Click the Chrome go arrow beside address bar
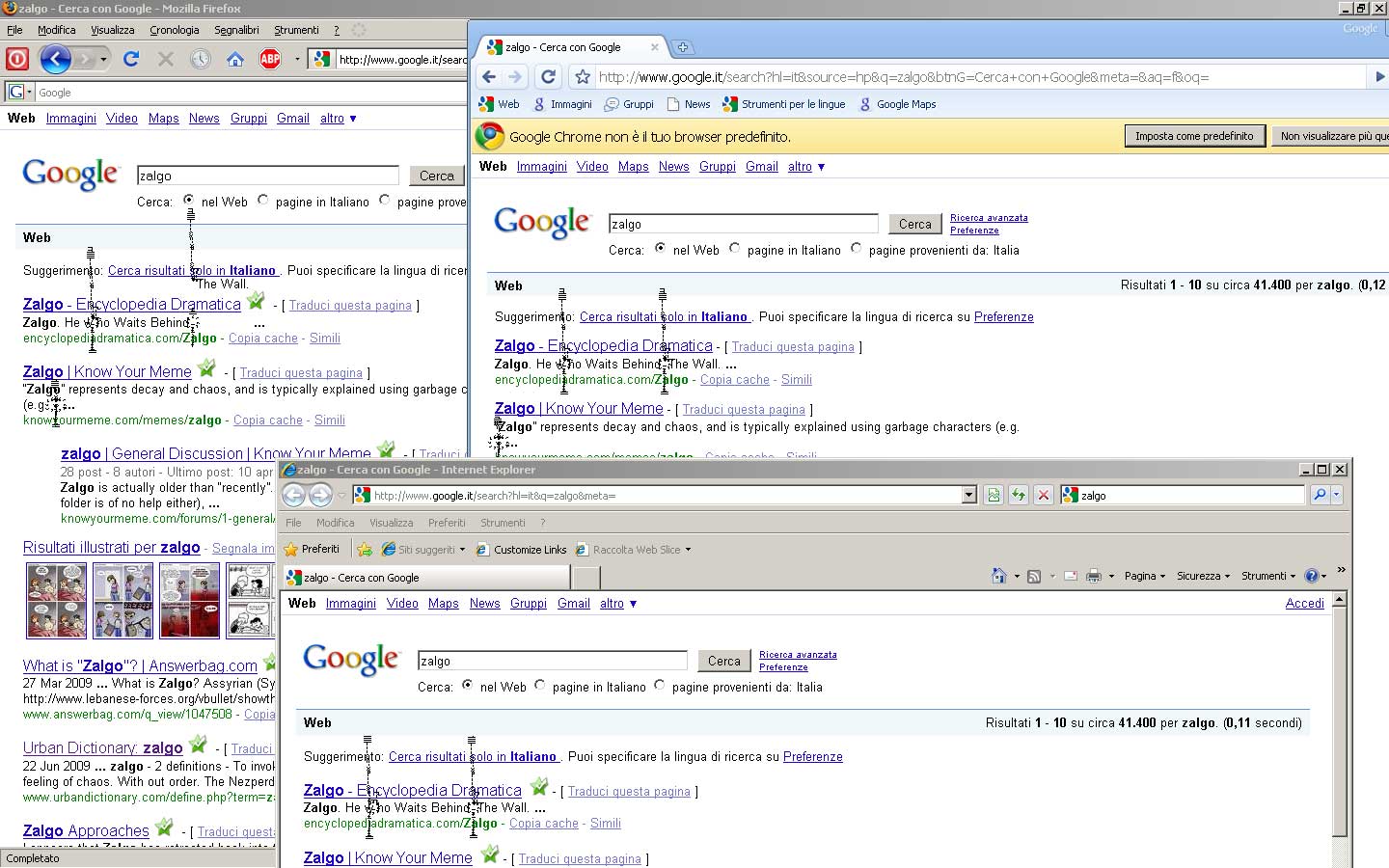The height and width of the screenshot is (868, 1389). click(x=1380, y=77)
